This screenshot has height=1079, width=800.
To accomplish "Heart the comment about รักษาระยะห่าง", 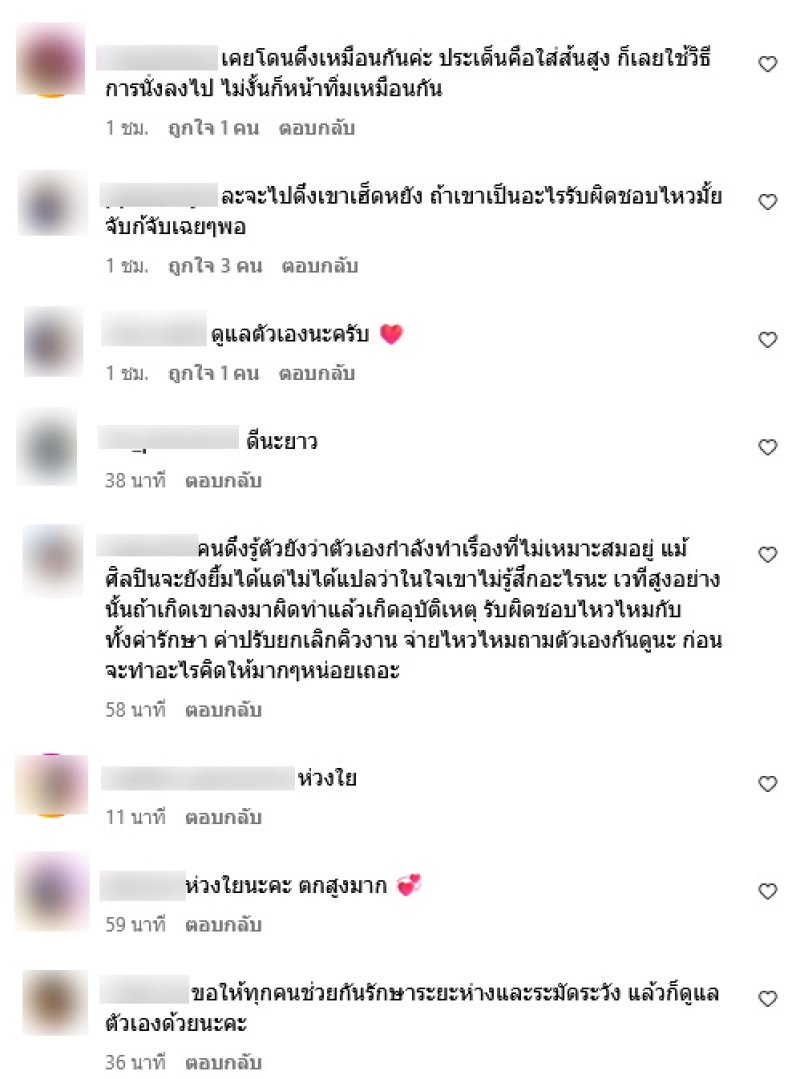I will pos(768,998).
